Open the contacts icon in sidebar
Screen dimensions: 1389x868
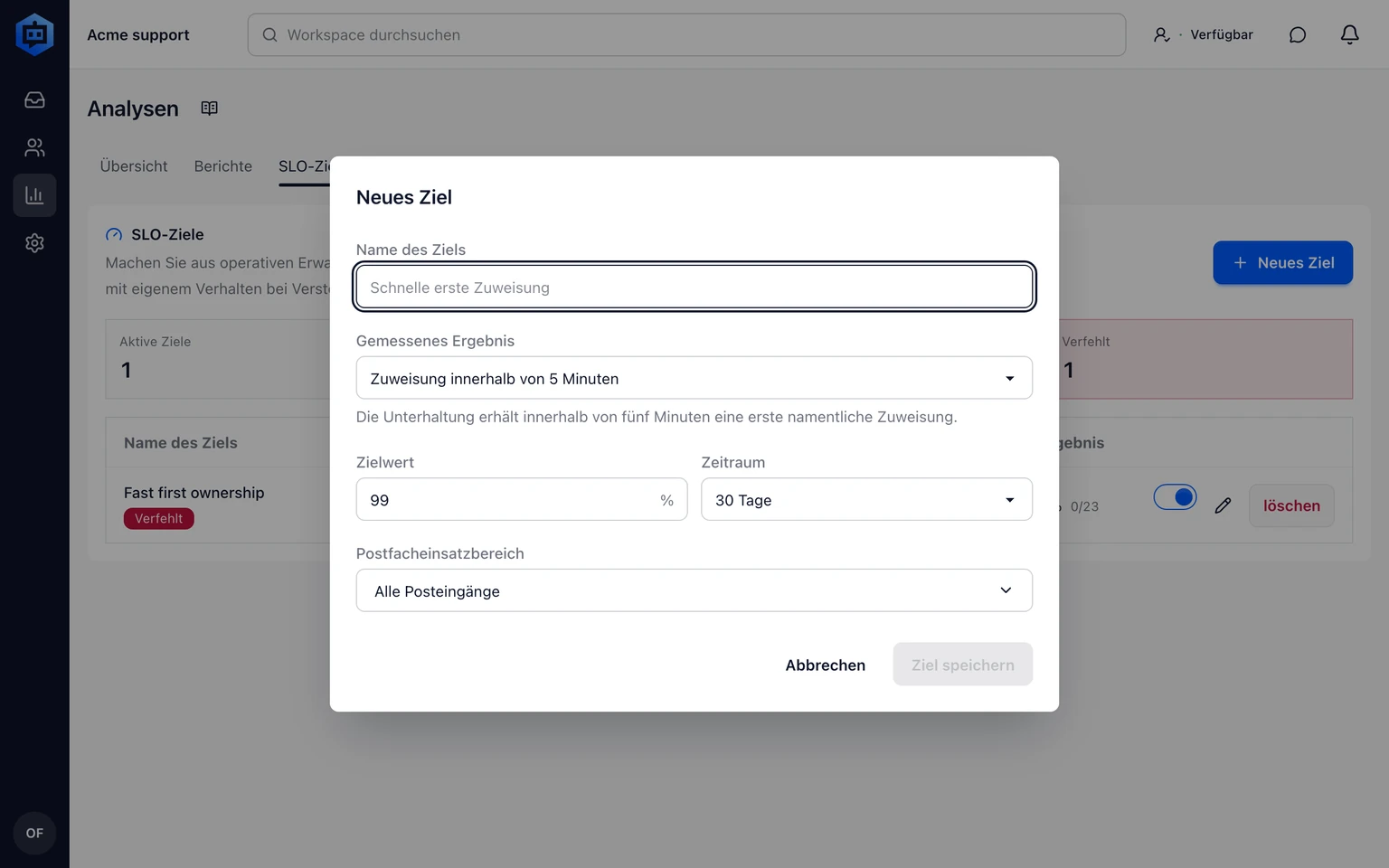click(x=34, y=147)
